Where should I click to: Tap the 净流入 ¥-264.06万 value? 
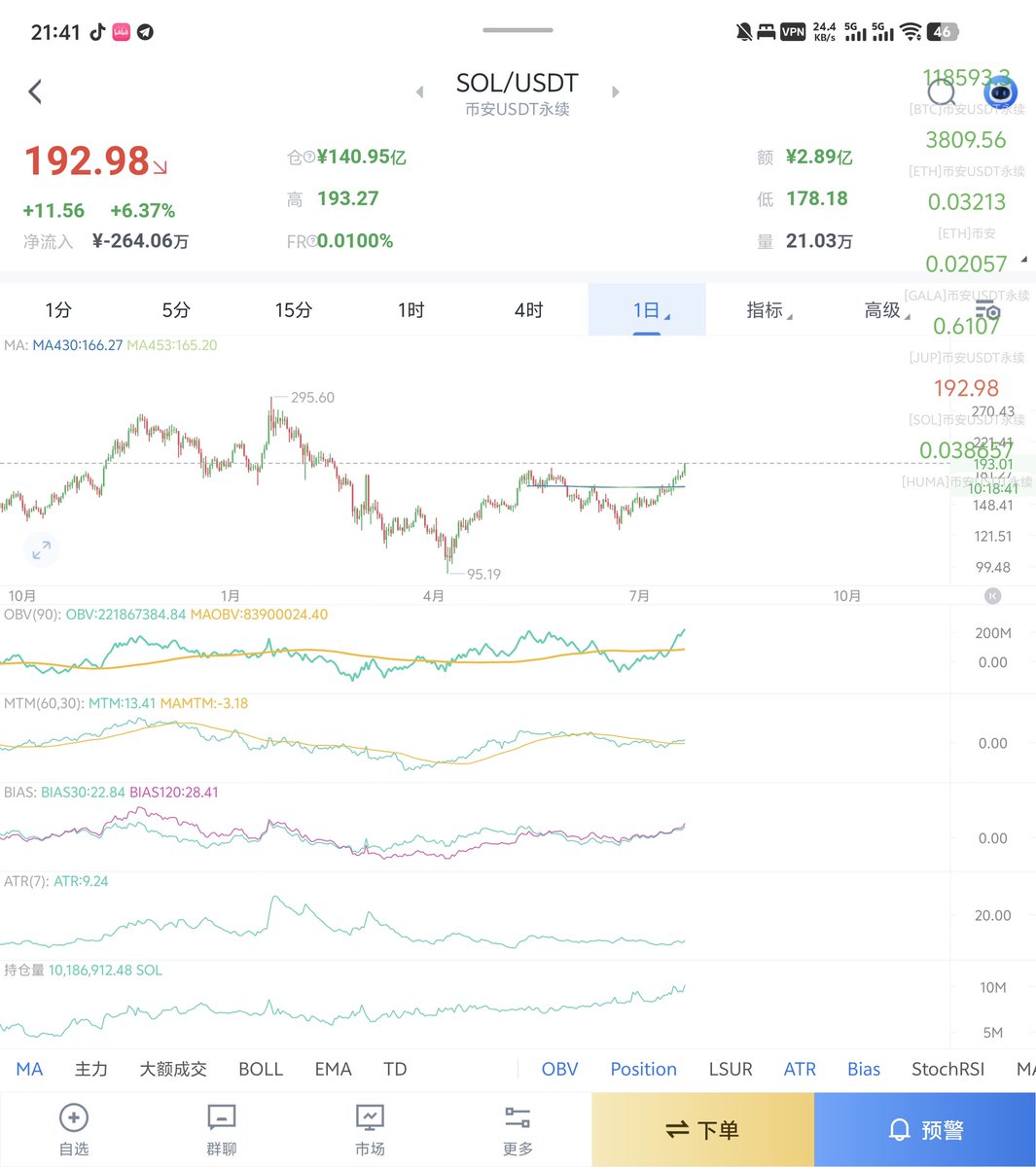140,241
